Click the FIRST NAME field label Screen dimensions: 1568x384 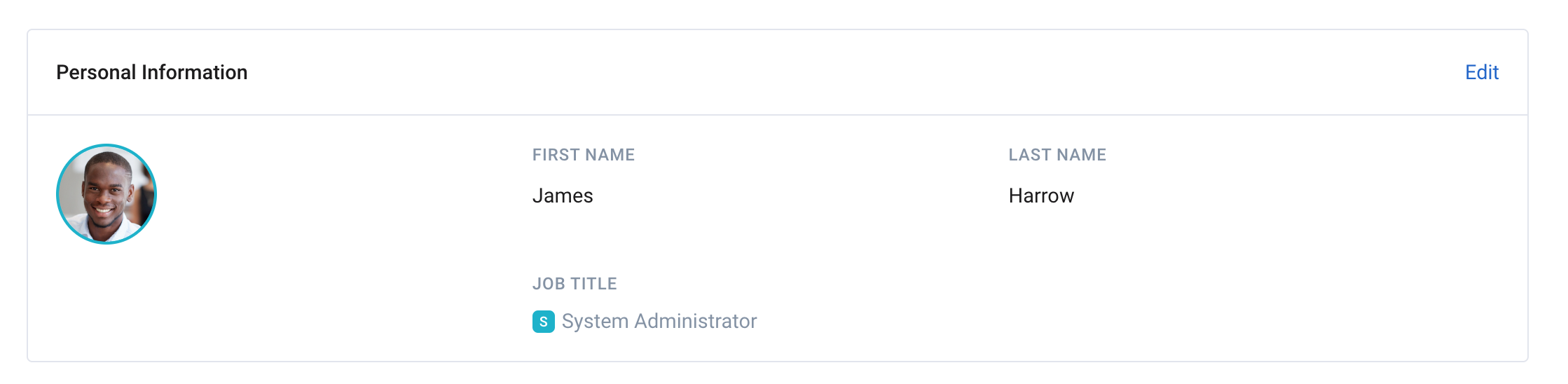tap(584, 155)
